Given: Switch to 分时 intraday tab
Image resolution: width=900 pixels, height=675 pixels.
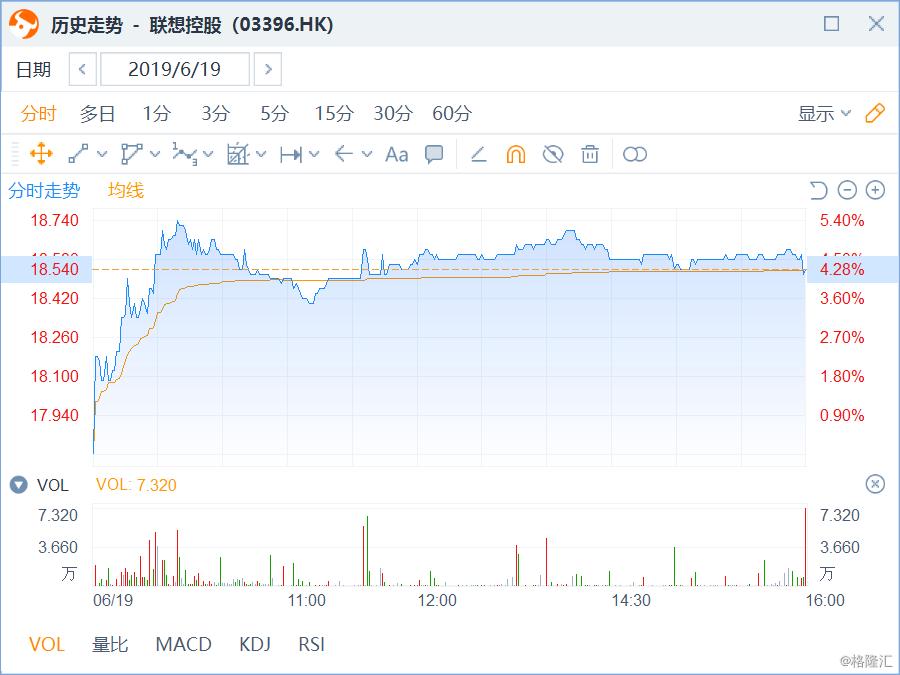Looking at the screenshot, I should (38, 113).
